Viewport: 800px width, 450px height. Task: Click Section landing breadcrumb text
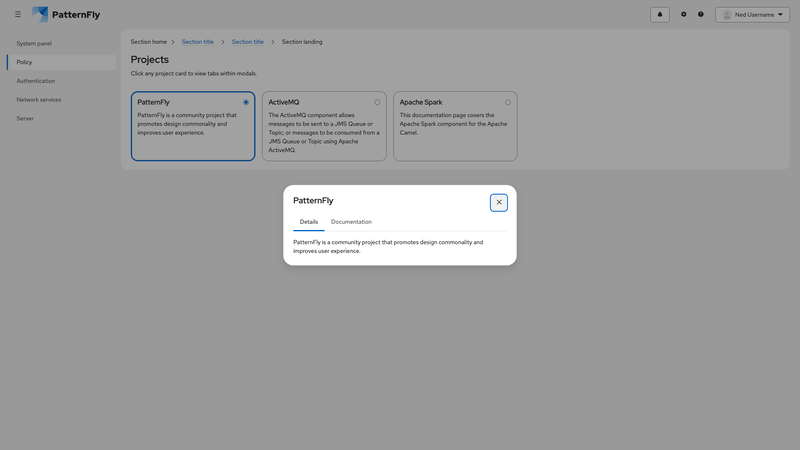click(302, 42)
